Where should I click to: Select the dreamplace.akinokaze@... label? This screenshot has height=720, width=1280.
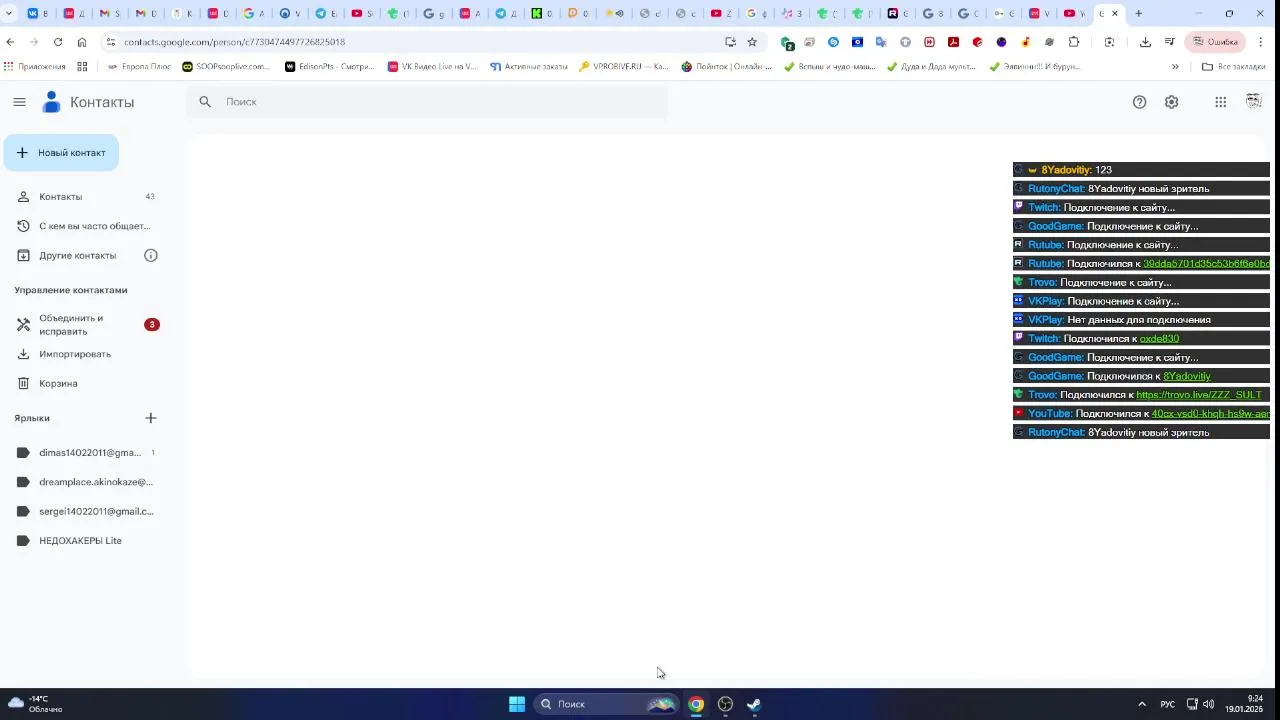[x=86, y=482]
